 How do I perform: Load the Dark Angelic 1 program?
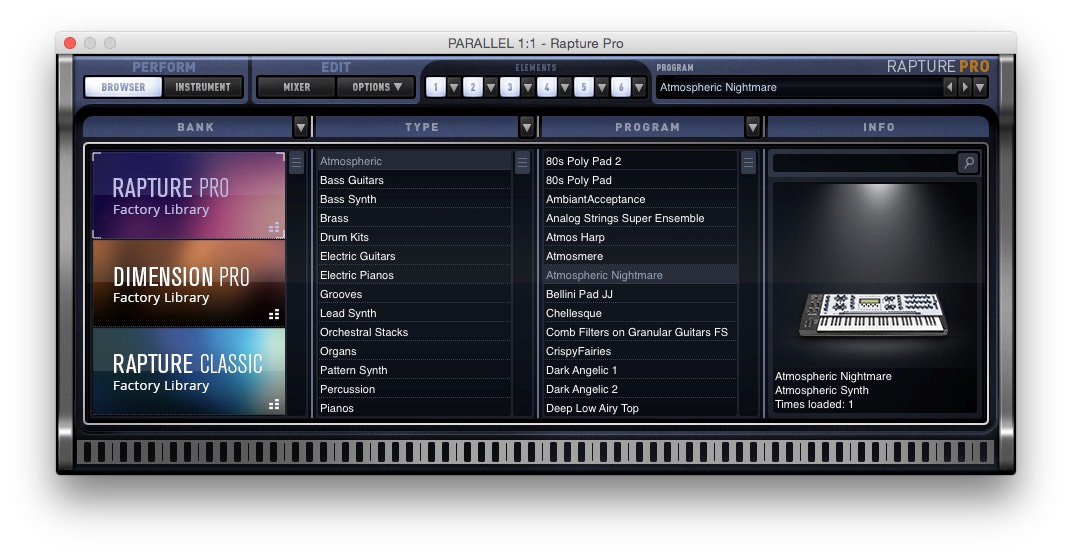[640, 370]
